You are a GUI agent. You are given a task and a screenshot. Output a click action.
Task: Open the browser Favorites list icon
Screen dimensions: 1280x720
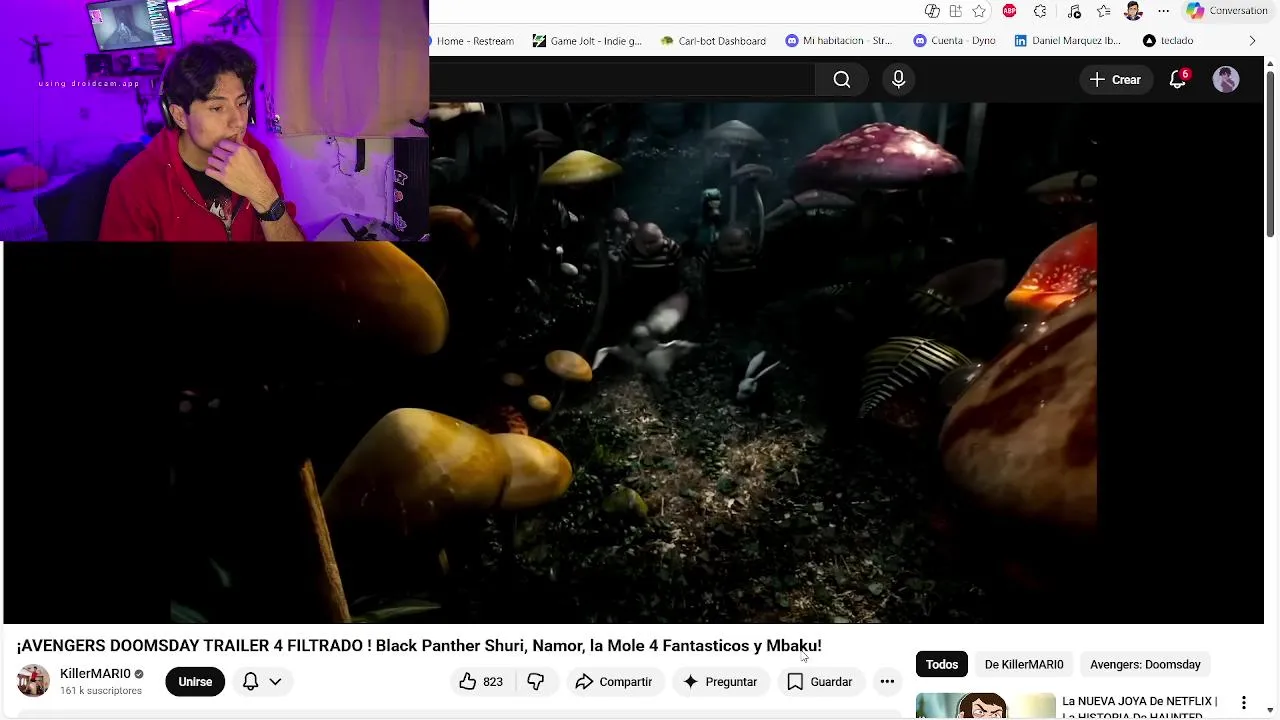tap(1103, 11)
